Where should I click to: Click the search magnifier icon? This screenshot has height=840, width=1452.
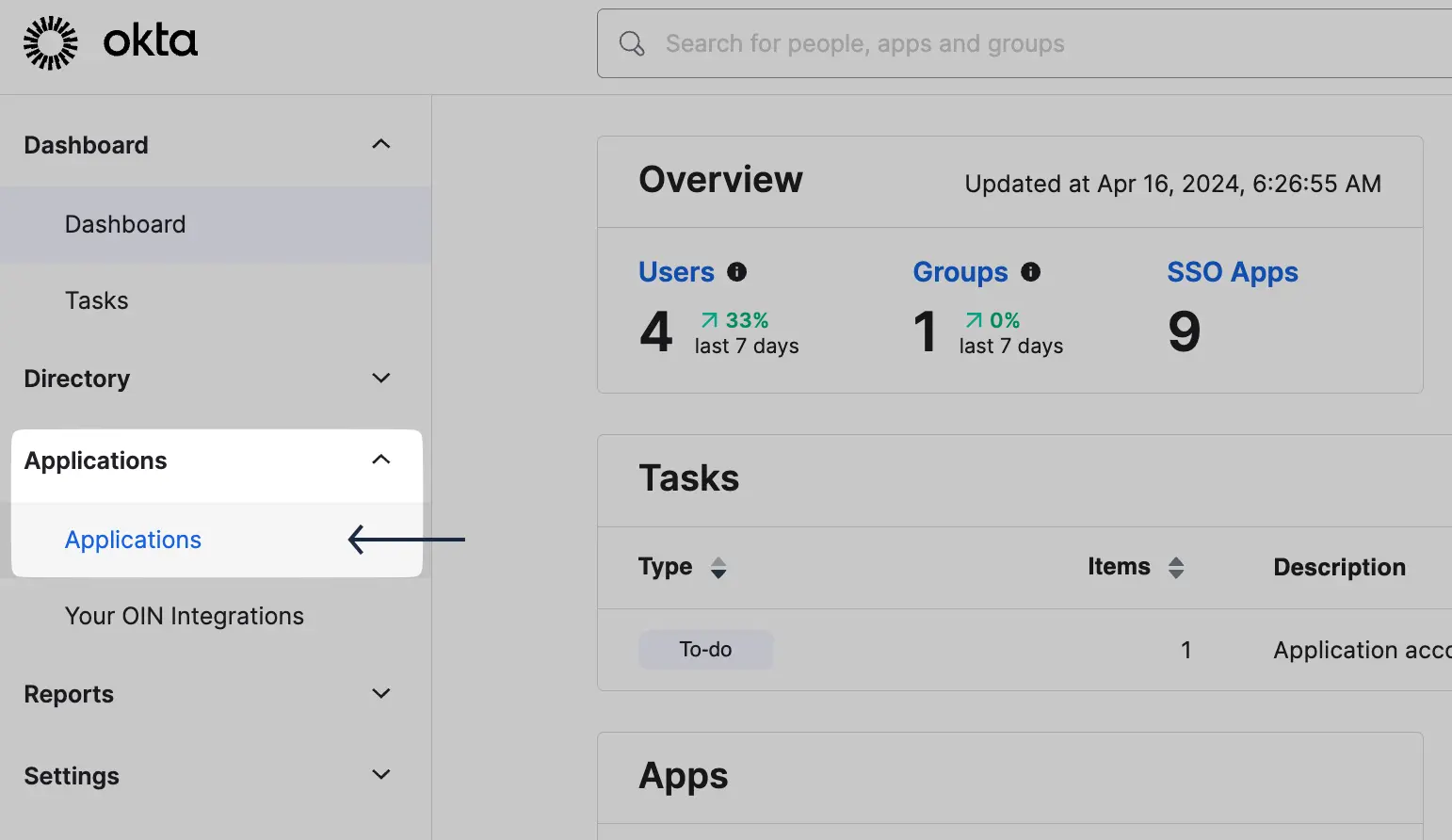[x=631, y=43]
